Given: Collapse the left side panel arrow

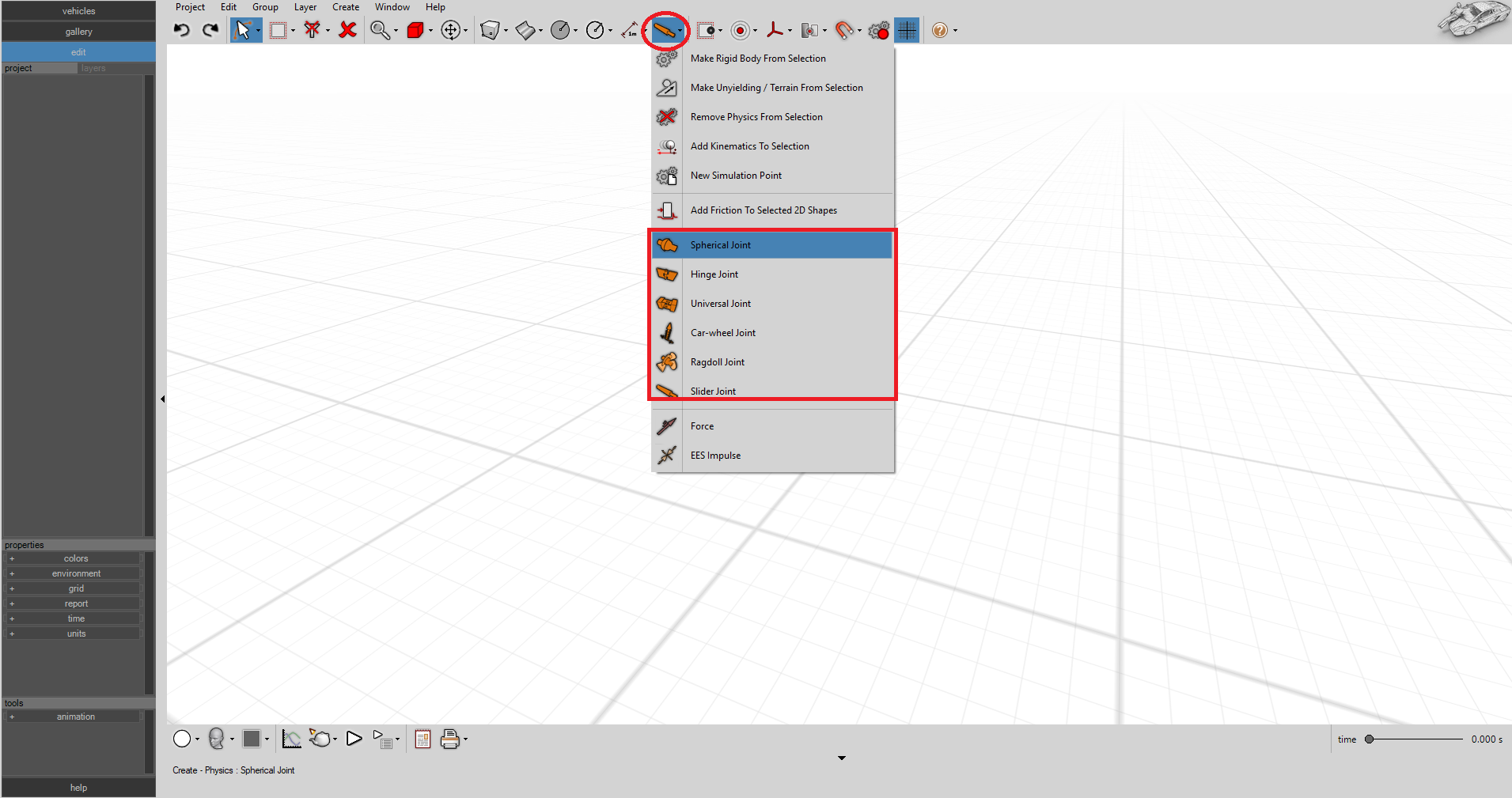Looking at the screenshot, I should pos(162,399).
